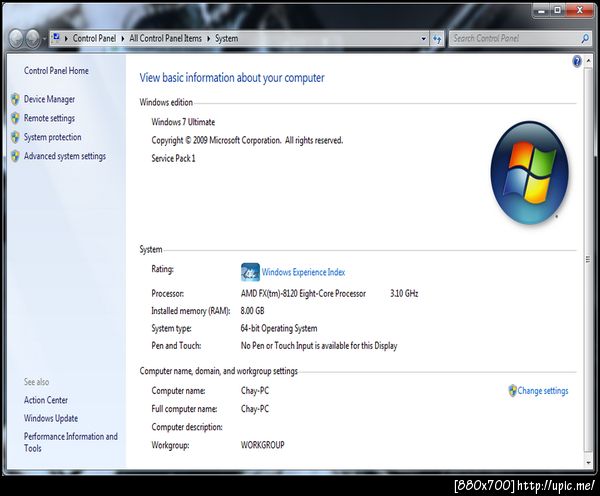
Task: Open Advanced system settings link
Action: (65, 156)
